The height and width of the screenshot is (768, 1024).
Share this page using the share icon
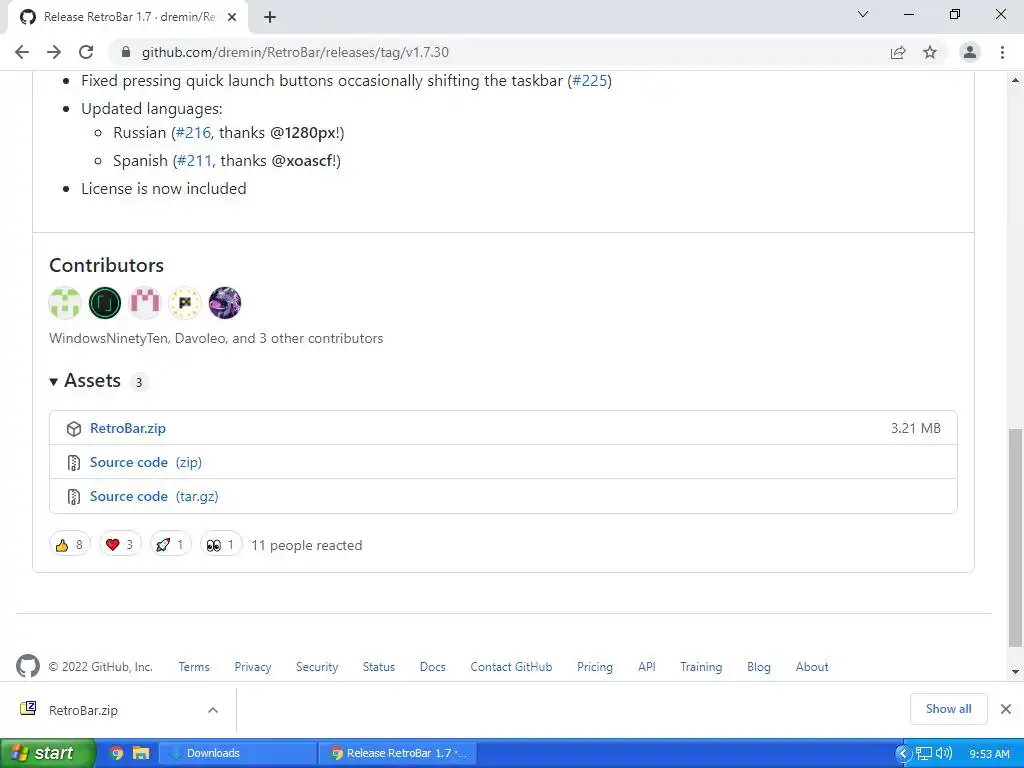[898, 52]
